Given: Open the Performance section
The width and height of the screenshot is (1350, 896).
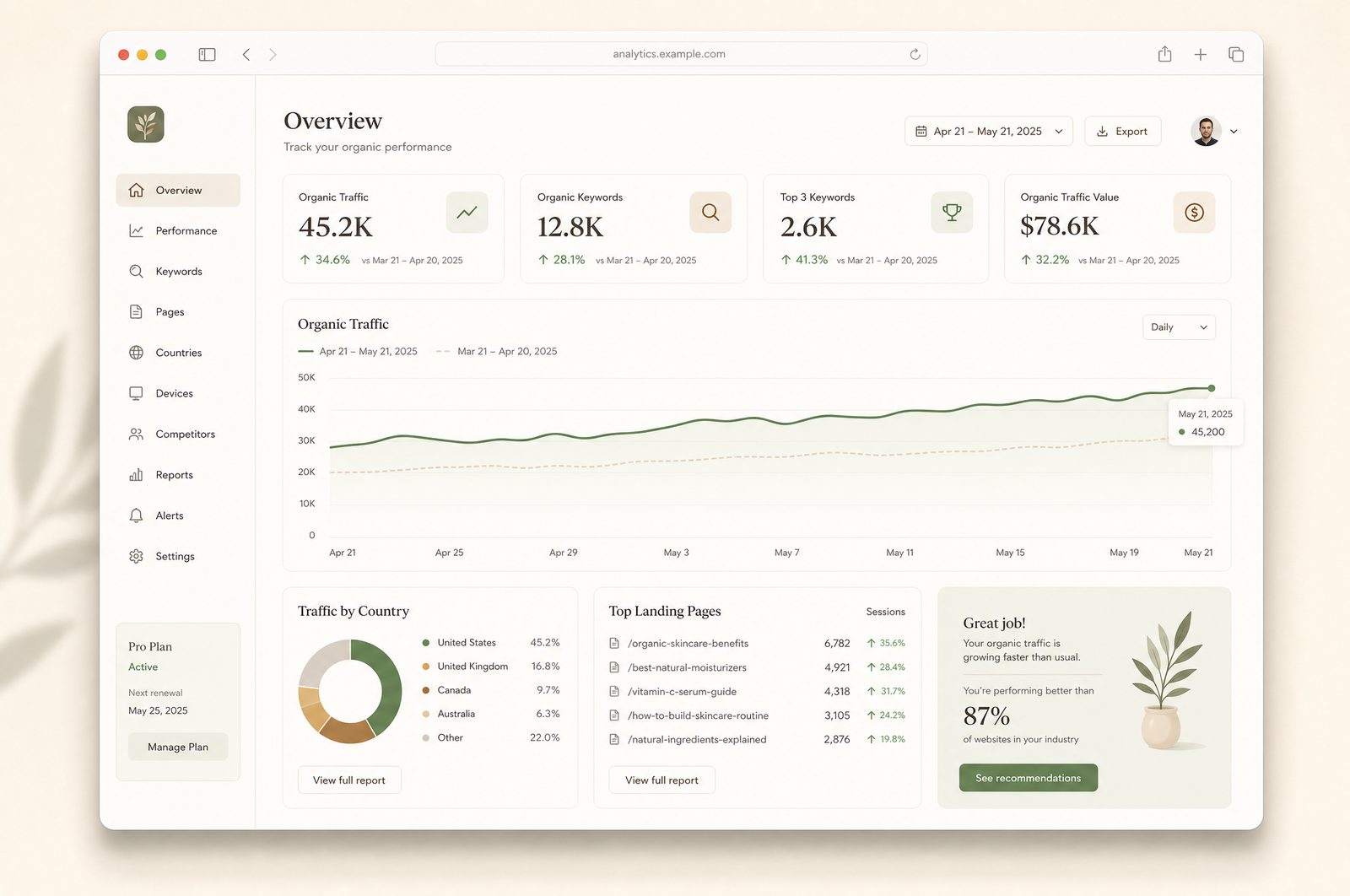Looking at the screenshot, I should click(x=178, y=230).
